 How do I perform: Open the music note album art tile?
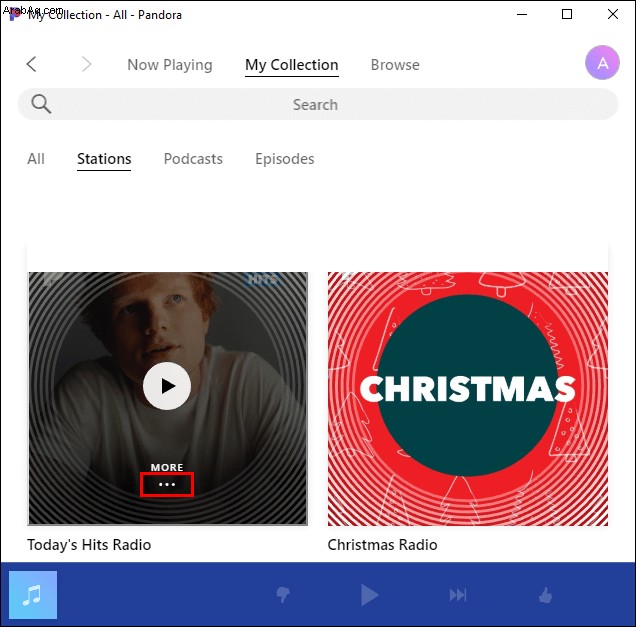33,595
